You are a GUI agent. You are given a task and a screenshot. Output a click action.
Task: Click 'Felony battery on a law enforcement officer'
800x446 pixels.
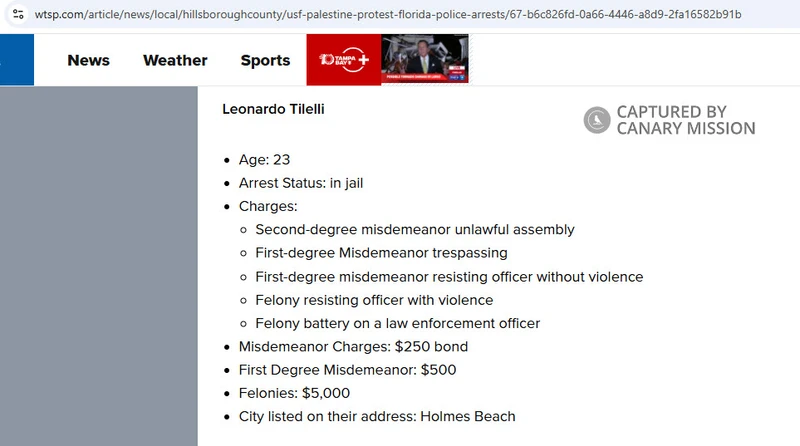(398, 324)
